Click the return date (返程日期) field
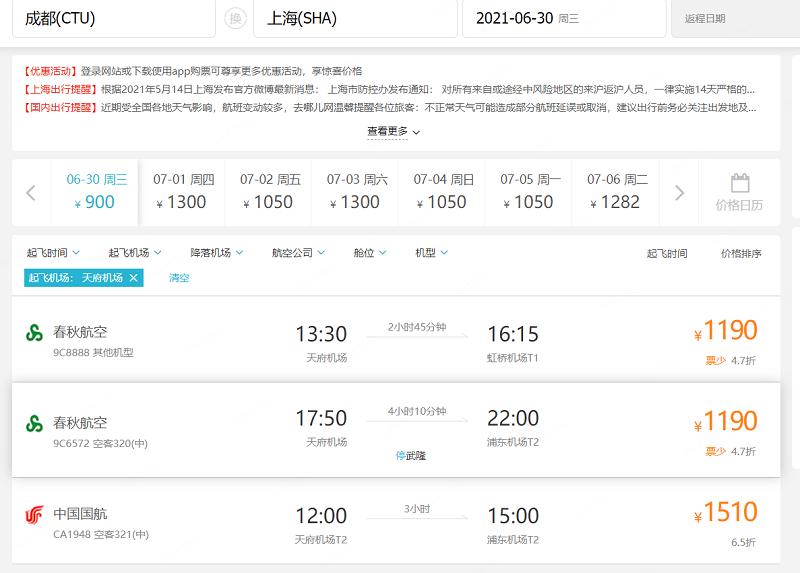The height and width of the screenshot is (573, 800). 735,19
